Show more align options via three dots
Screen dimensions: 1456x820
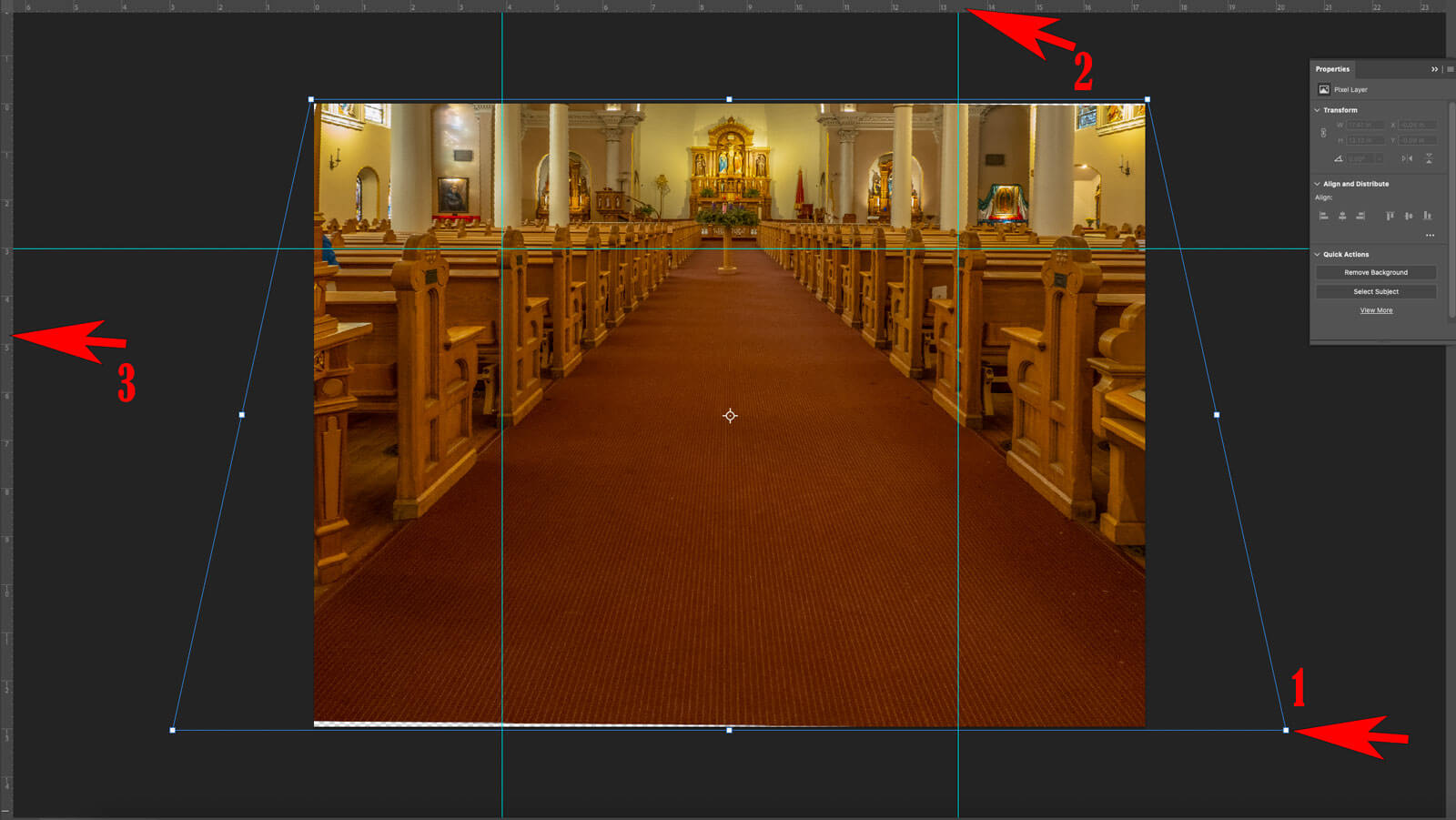tap(1430, 236)
